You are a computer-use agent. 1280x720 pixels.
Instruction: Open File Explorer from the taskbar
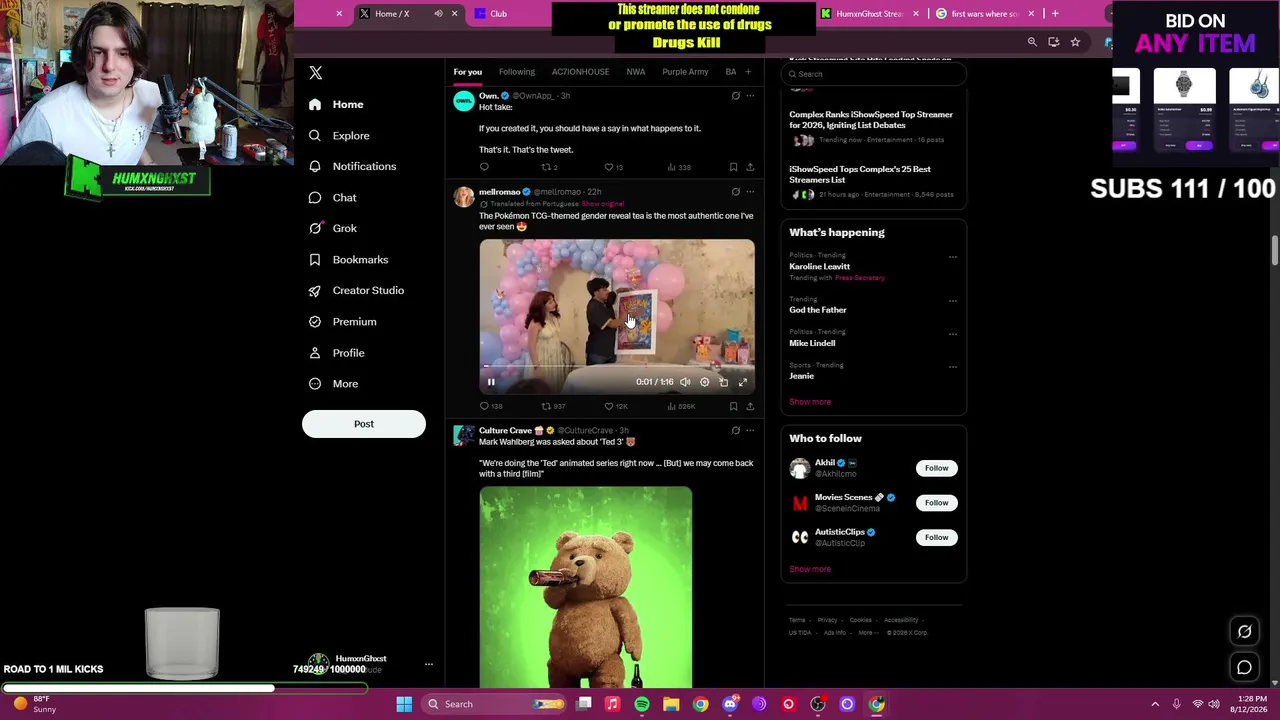point(671,704)
